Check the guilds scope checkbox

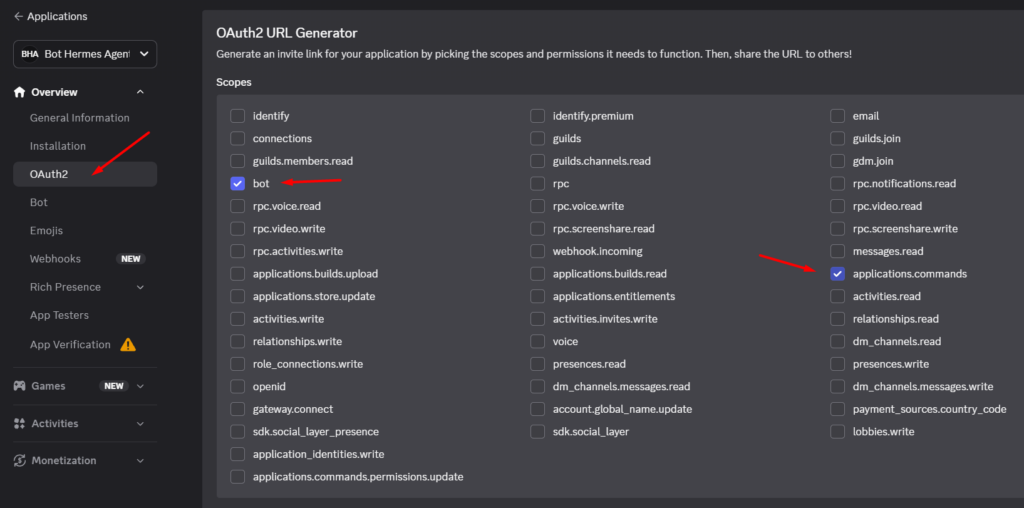coord(537,139)
